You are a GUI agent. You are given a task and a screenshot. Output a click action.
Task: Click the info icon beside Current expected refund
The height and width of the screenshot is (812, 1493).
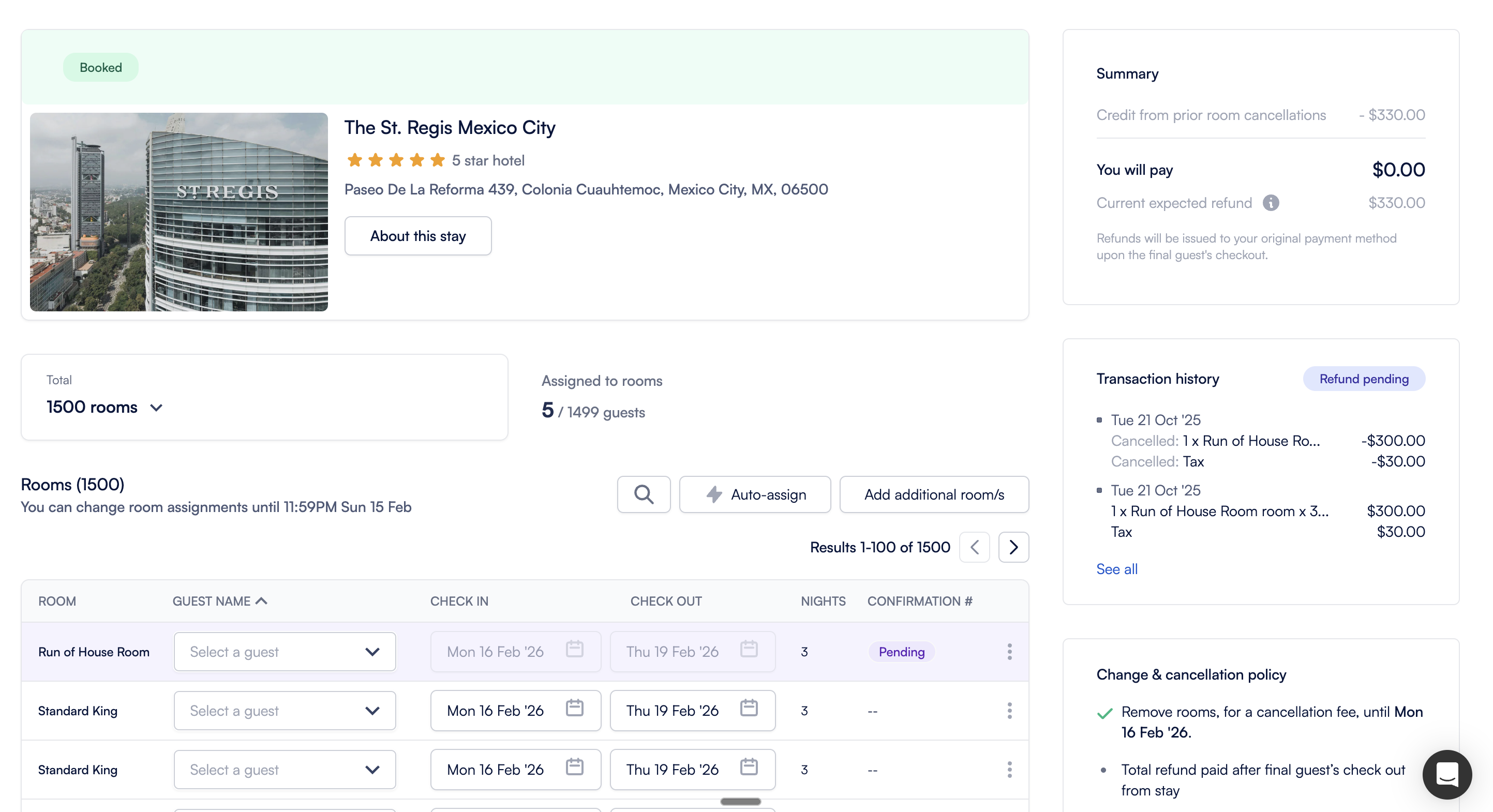(x=1271, y=202)
